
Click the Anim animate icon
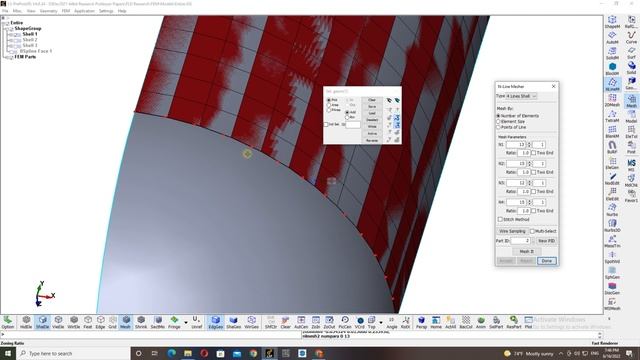tap(481, 322)
